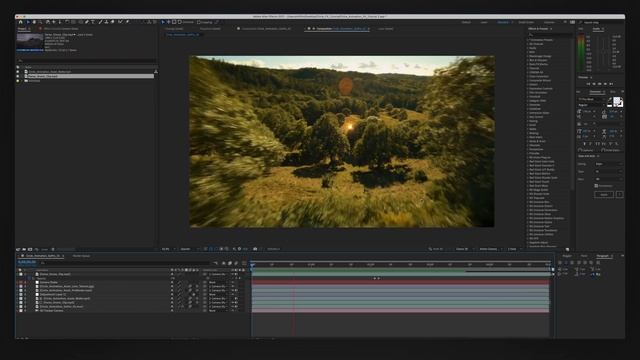This screenshot has width=640, height=360.
Task: Select the Roto Brush tool
Action: coord(120,22)
